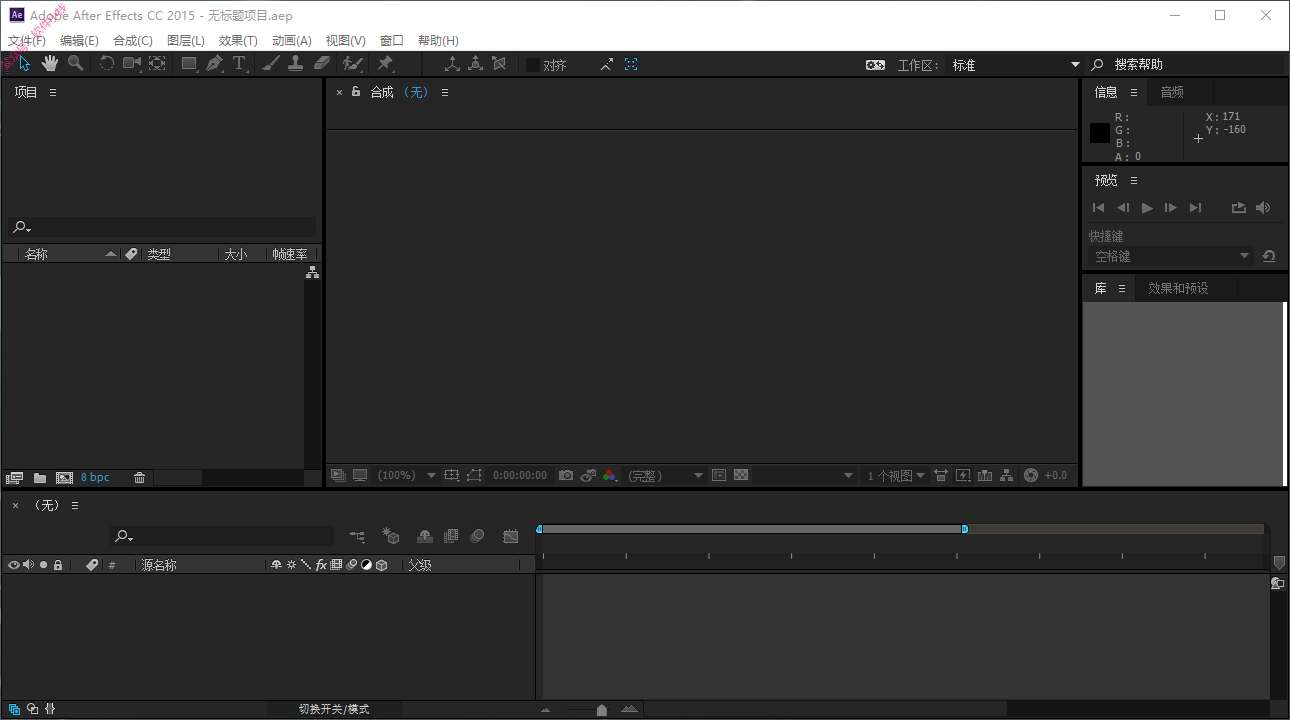Image resolution: width=1290 pixels, height=720 pixels.
Task: Click new folder icon in Project panel
Action: tap(40, 478)
